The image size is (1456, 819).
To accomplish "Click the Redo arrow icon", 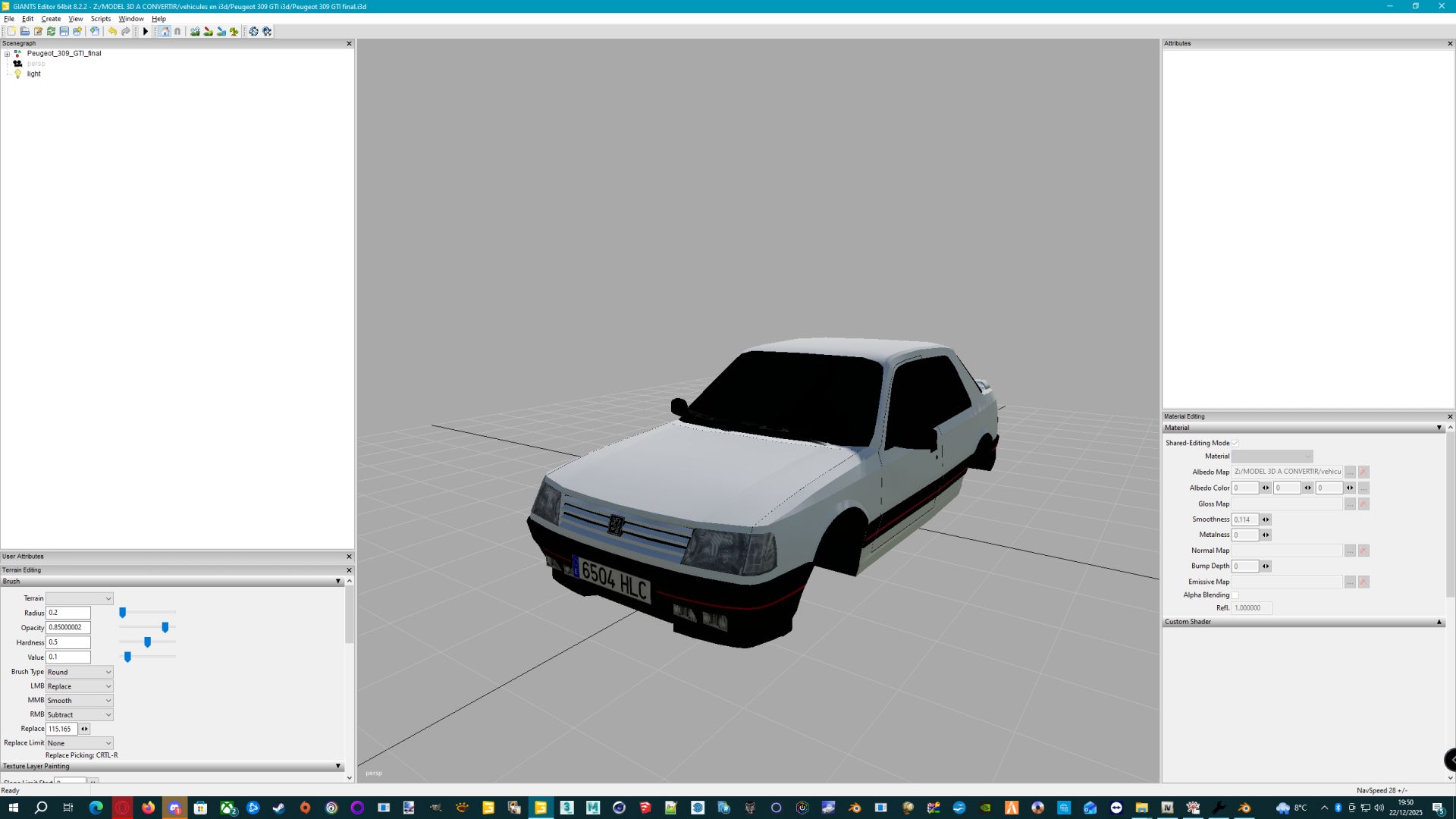I will [x=124, y=31].
